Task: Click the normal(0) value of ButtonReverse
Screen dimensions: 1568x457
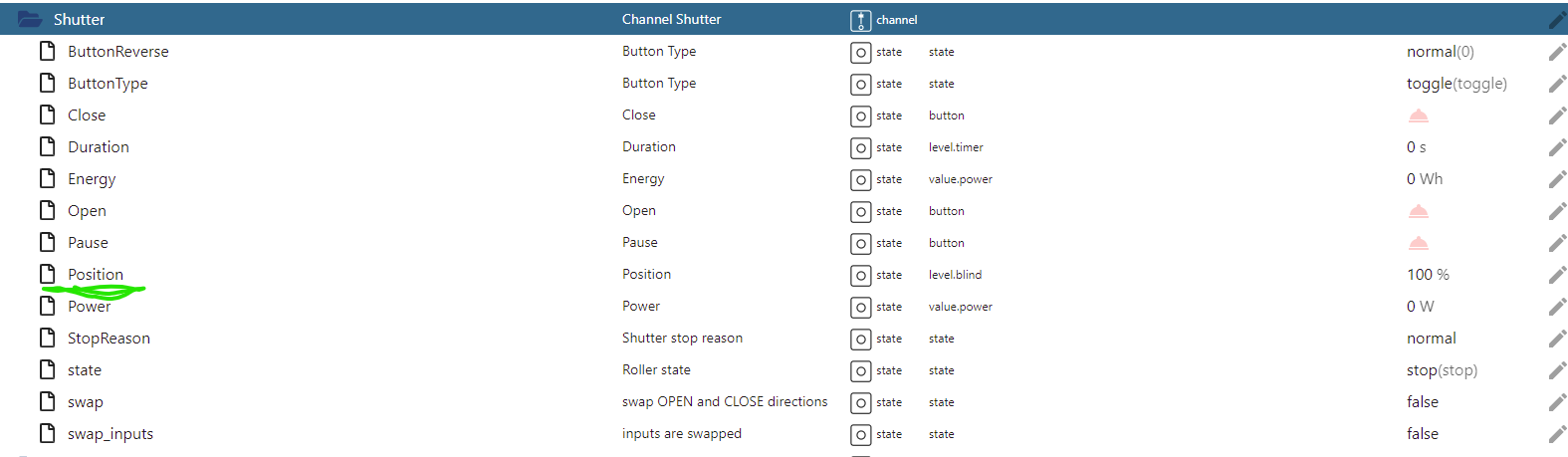Action: coord(1440,52)
